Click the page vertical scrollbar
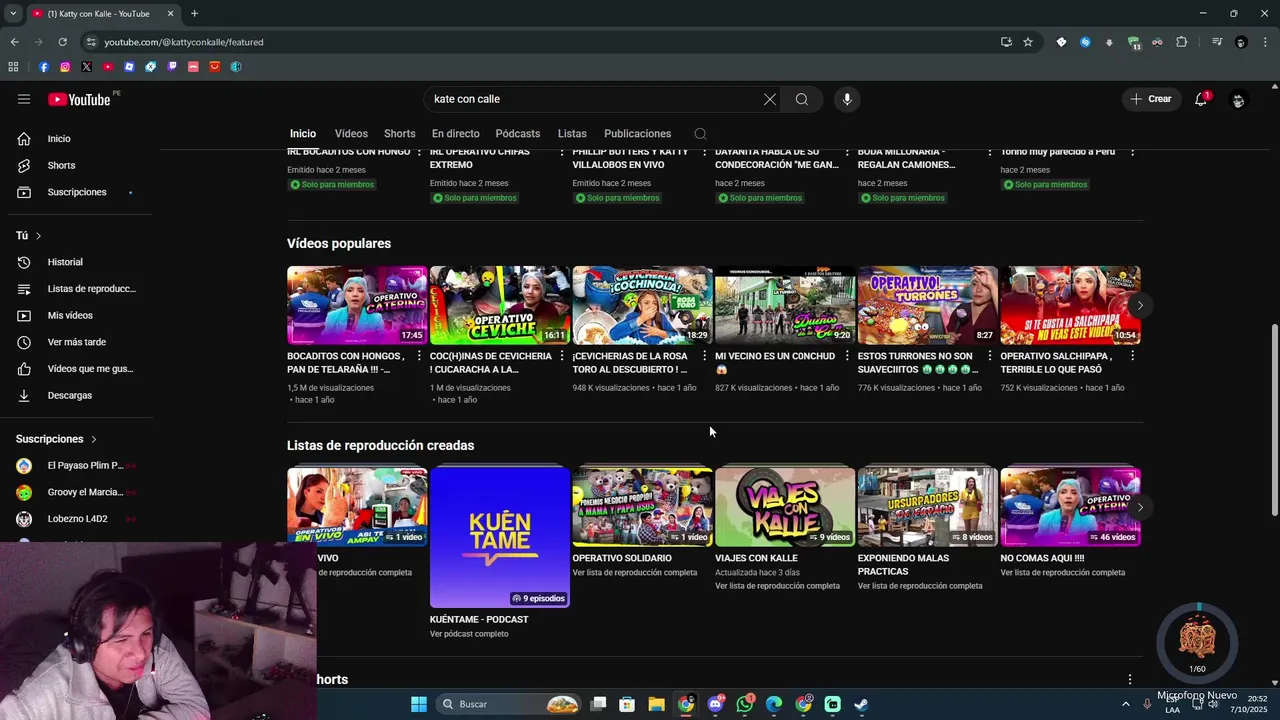This screenshot has width=1280, height=720. click(1273, 422)
